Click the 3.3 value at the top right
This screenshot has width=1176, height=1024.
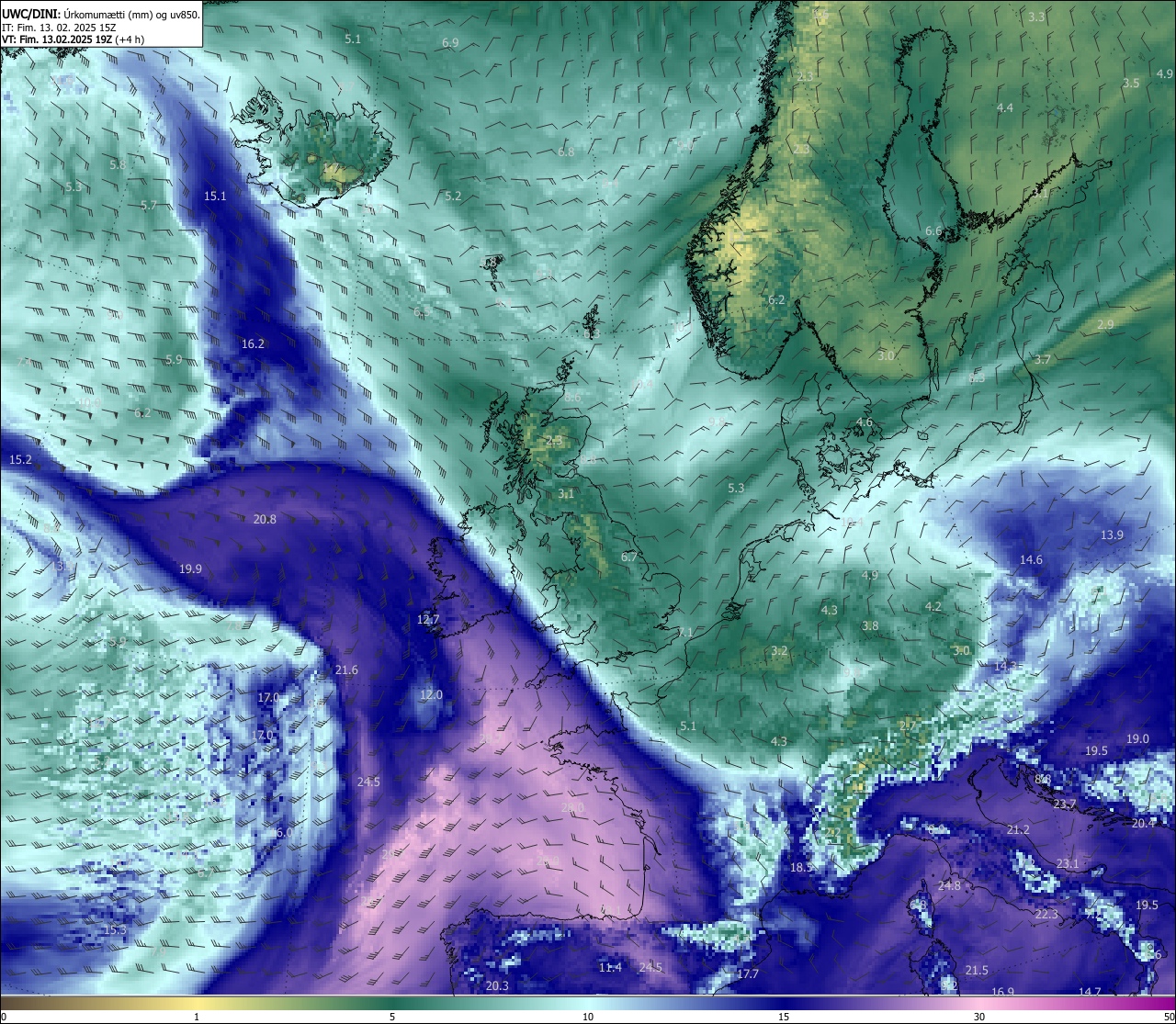coord(1036,17)
